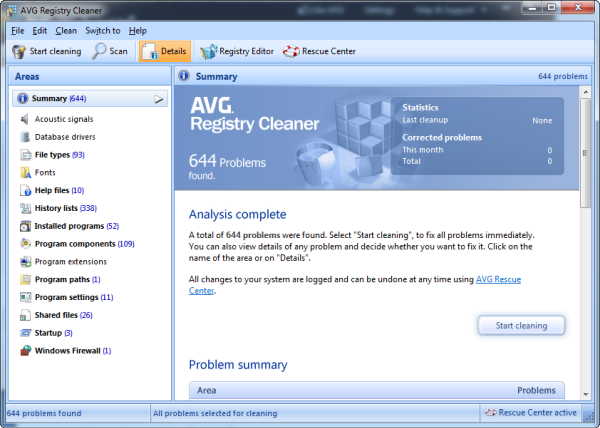The image size is (600, 428).
Task: Click the Program components gear icon
Action: tap(25, 244)
